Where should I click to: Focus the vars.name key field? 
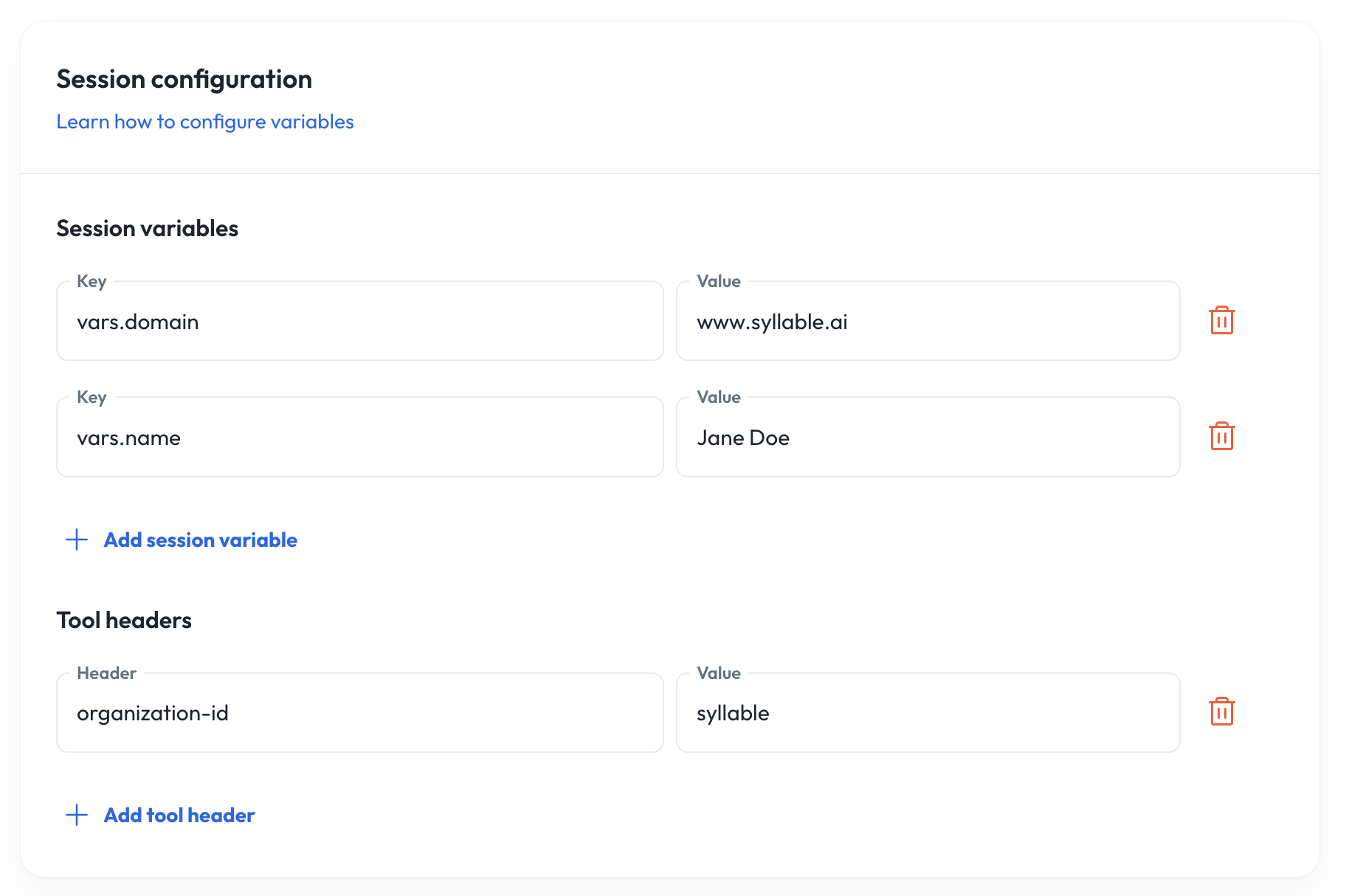click(x=360, y=438)
